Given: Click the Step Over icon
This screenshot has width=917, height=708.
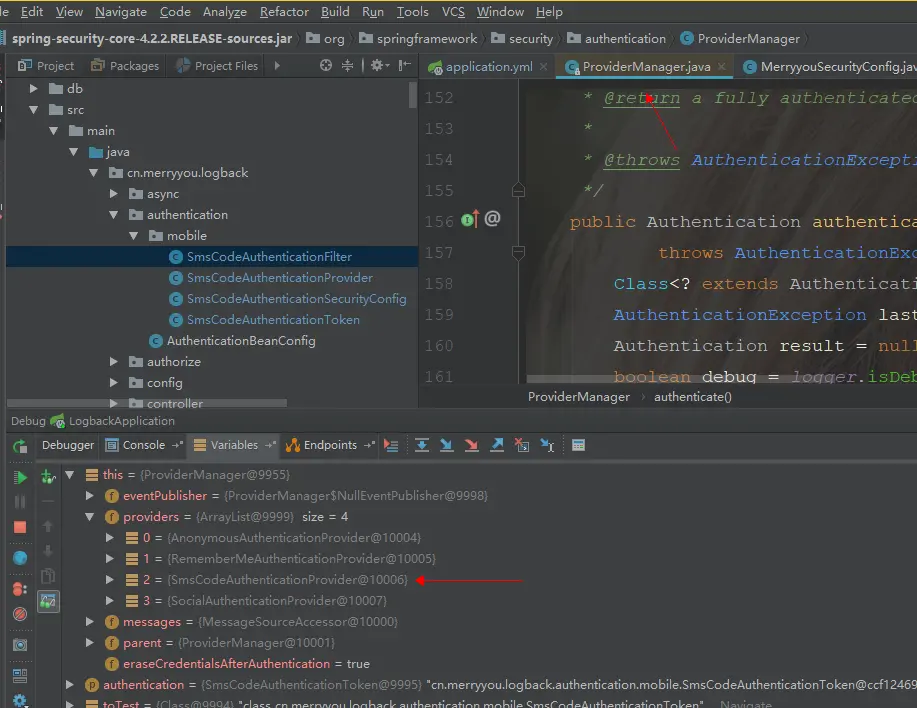Looking at the screenshot, I should pyautogui.click(x=422, y=445).
